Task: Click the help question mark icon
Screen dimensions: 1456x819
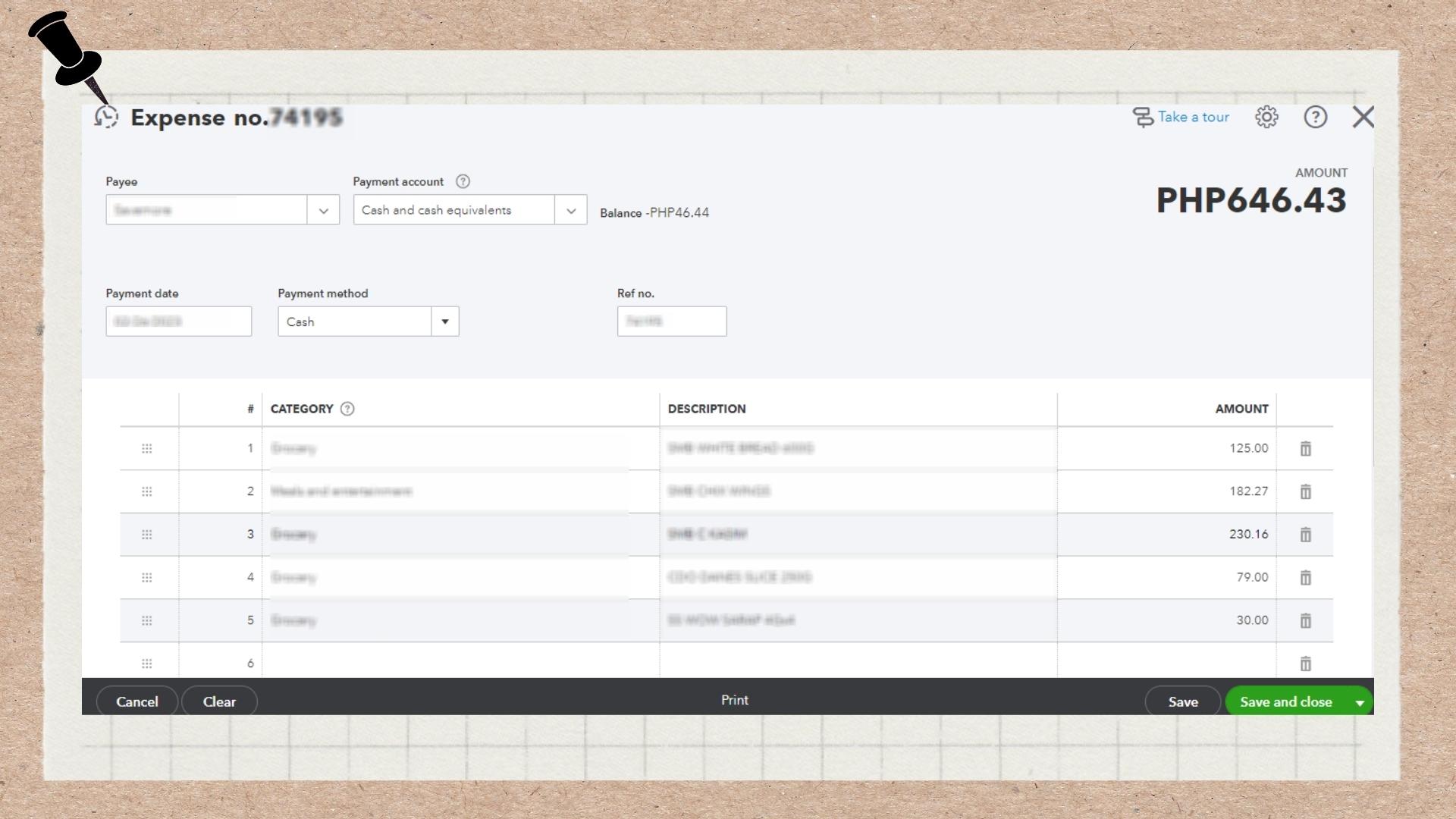Action: pyautogui.click(x=1315, y=117)
